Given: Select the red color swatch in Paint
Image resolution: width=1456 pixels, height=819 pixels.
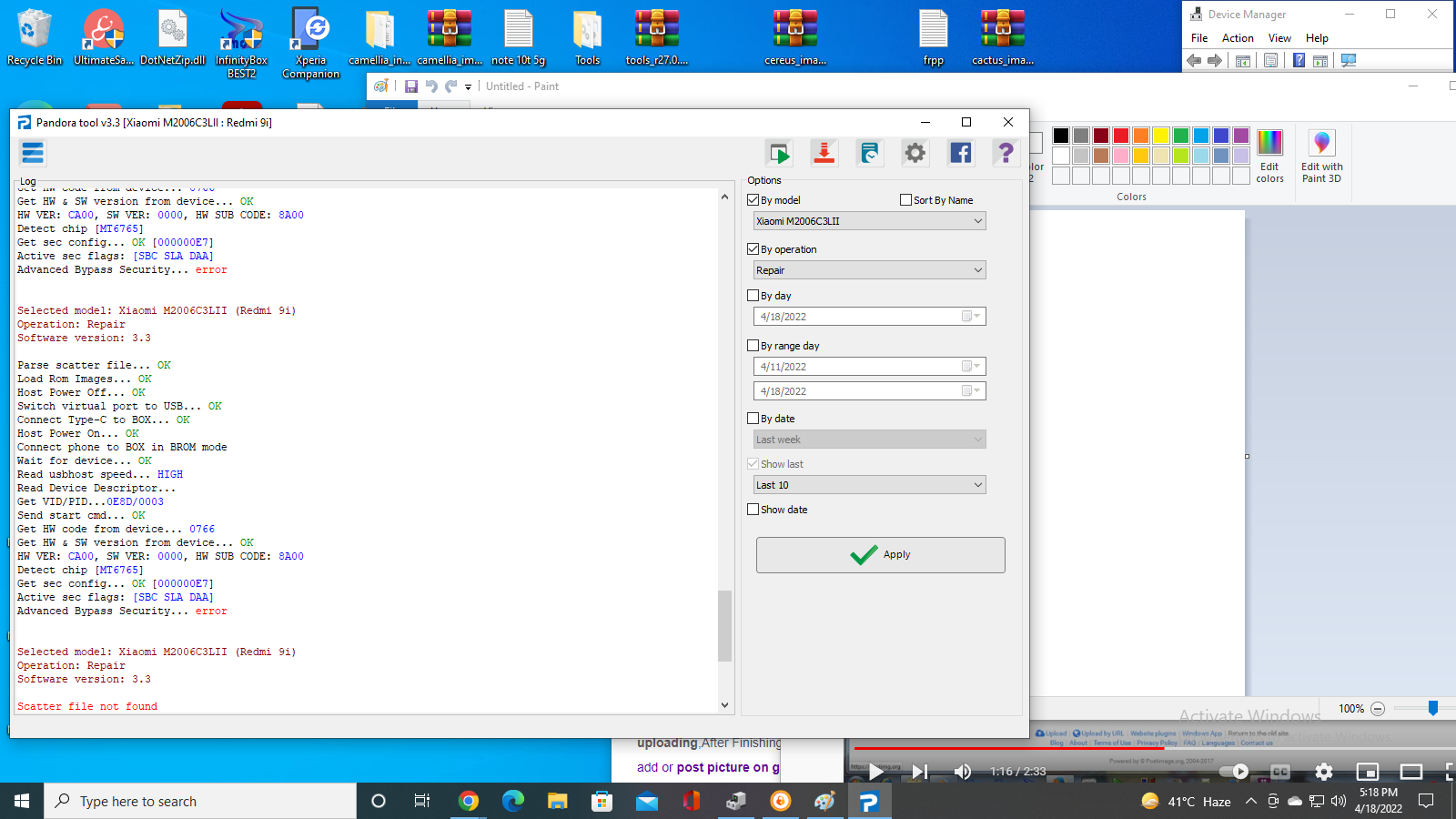Looking at the screenshot, I should (1121, 136).
